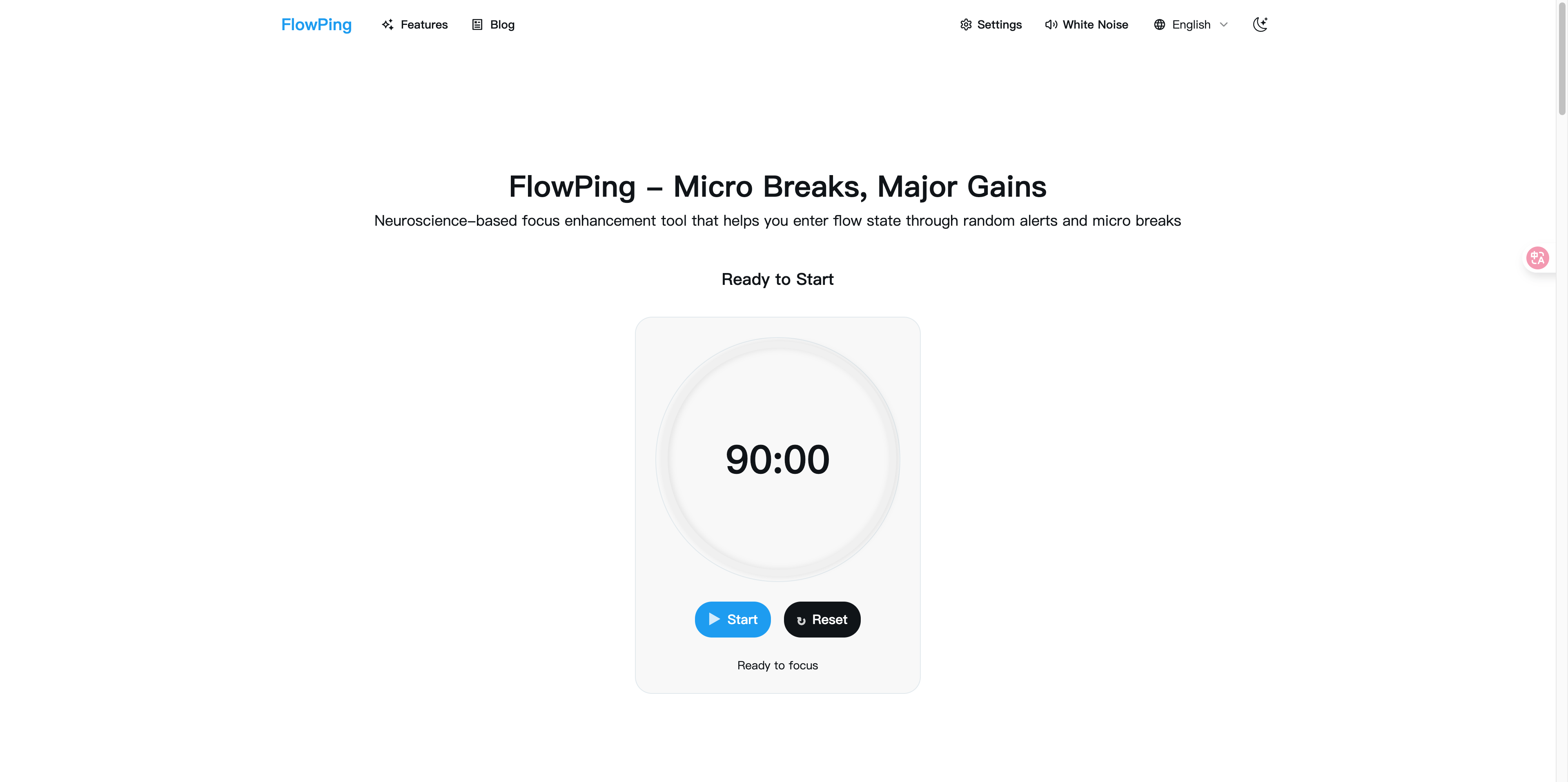Open the Features menu item

point(424,25)
